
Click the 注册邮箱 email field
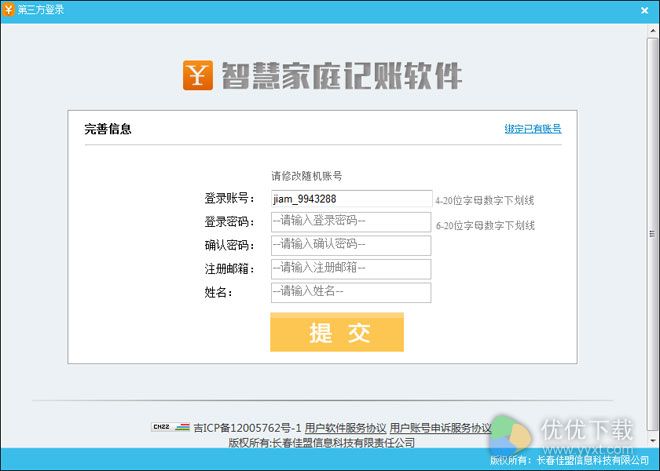click(351, 269)
